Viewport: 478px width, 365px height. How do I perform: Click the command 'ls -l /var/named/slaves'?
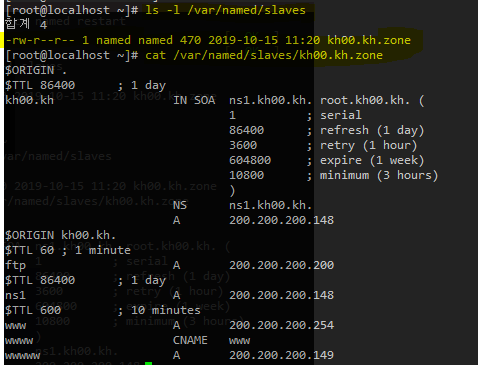225,10
